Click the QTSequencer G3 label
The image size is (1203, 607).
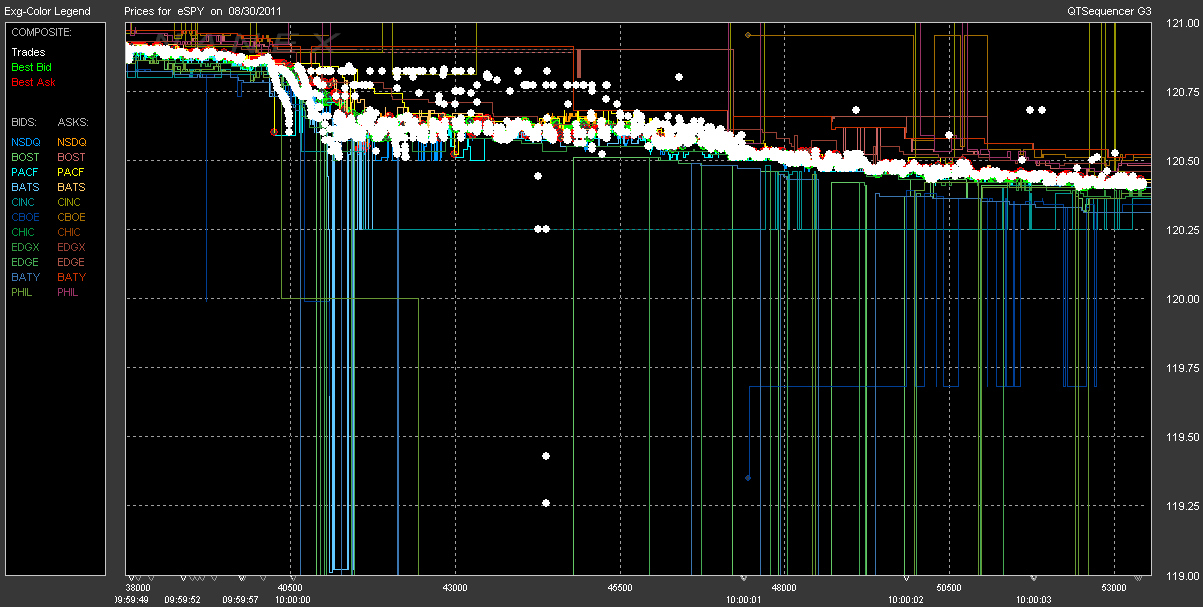(x=1111, y=11)
